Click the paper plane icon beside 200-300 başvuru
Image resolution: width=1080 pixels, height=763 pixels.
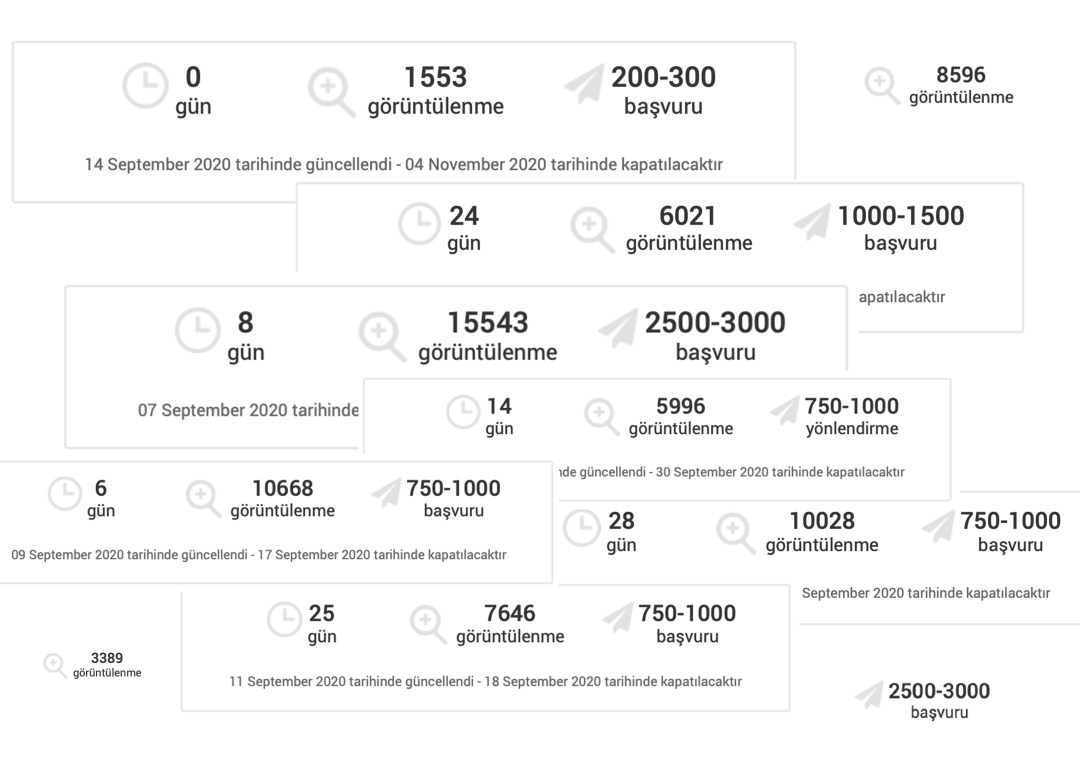click(x=583, y=85)
